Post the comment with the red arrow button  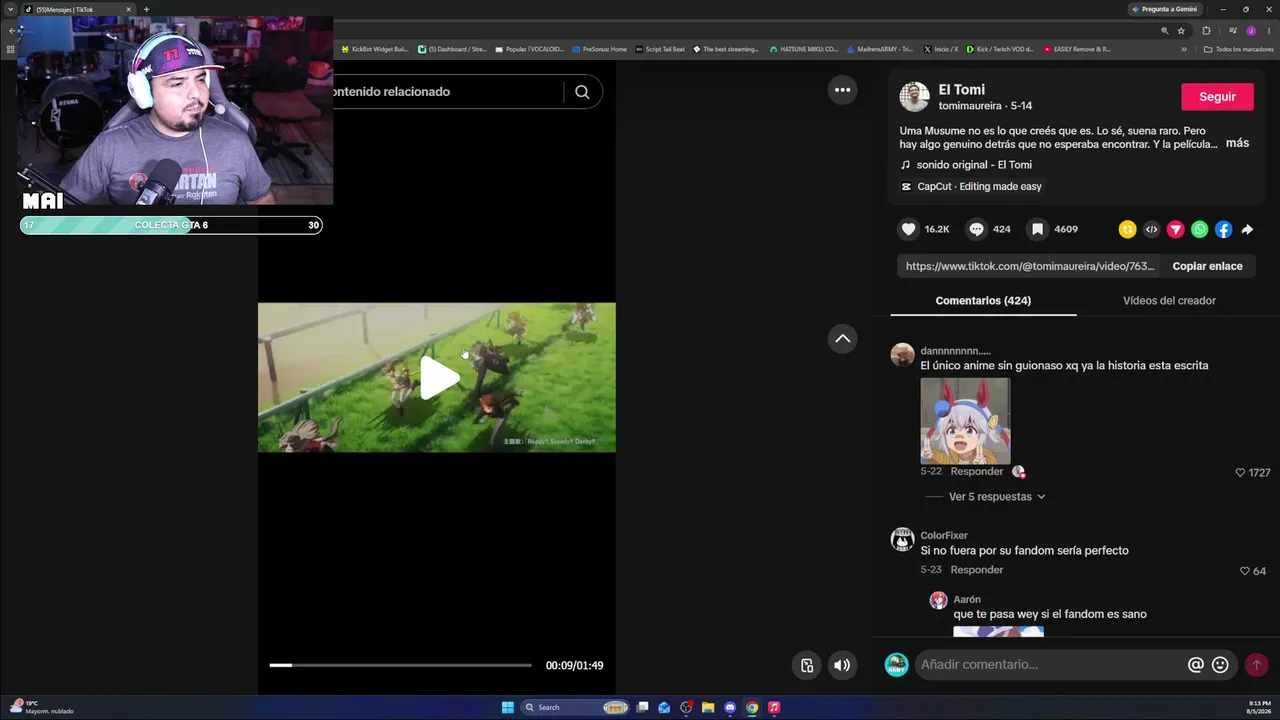1256,665
